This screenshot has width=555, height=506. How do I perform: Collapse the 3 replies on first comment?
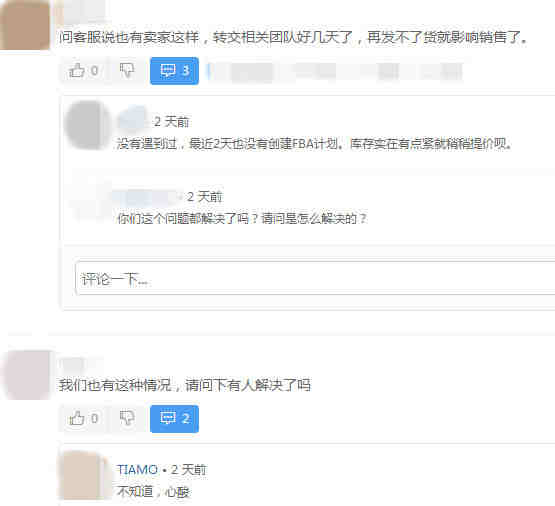174,71
